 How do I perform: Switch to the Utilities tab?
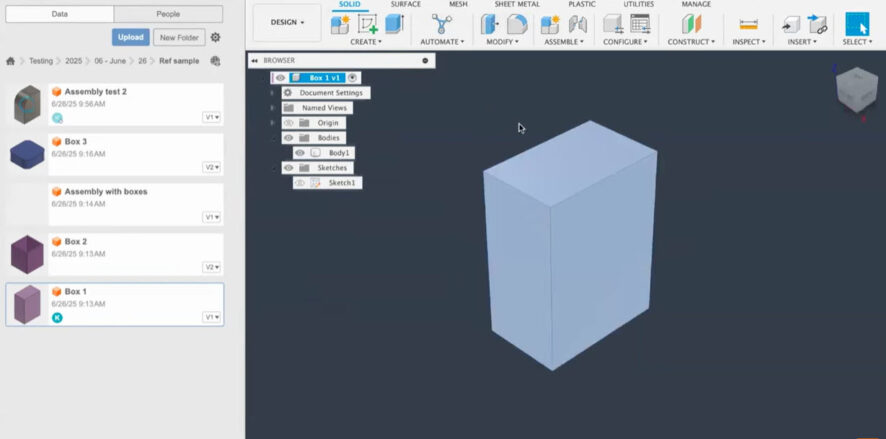[639, 5]
